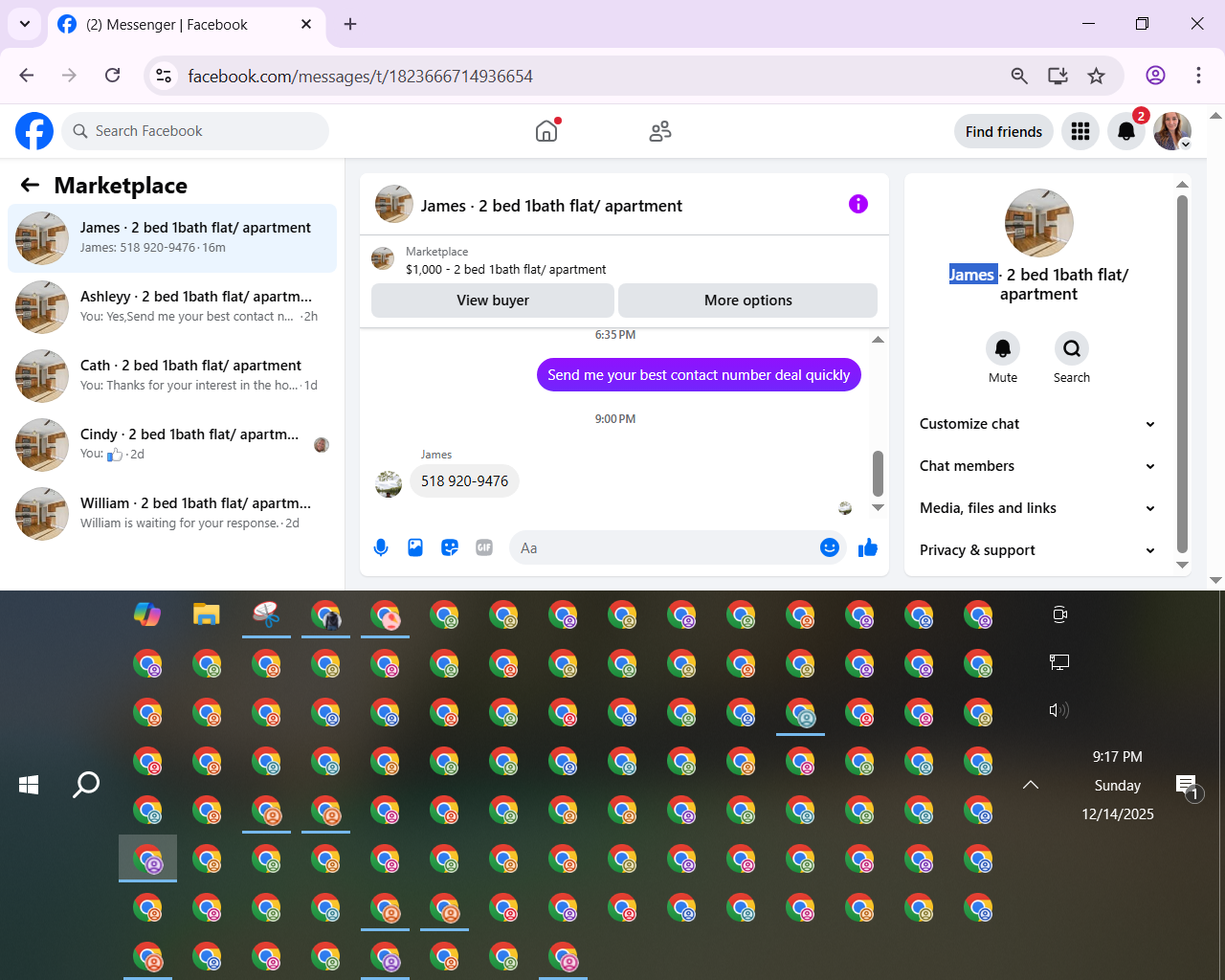This screenshot has height=980, width=1225.
Task: Open the Cindy conversation
Action: point(172,444)
